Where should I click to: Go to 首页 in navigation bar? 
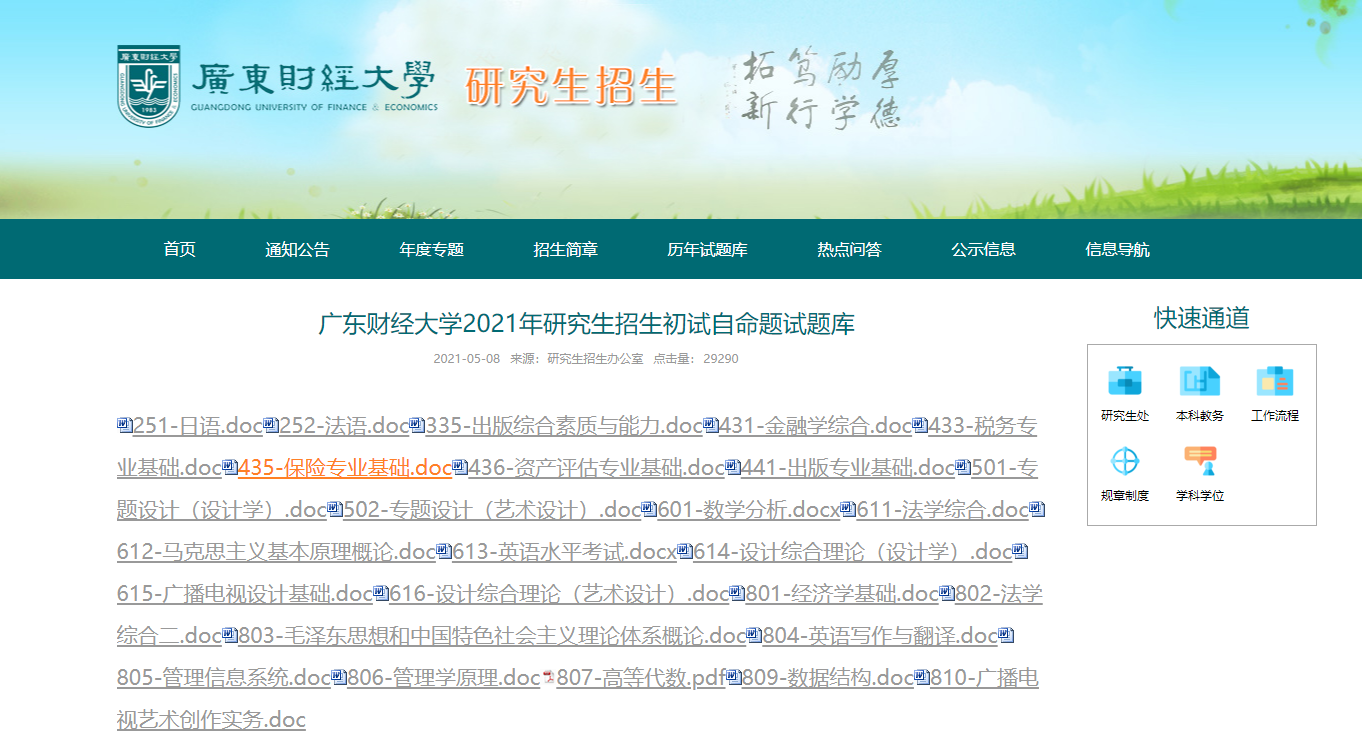click(180, 250)
